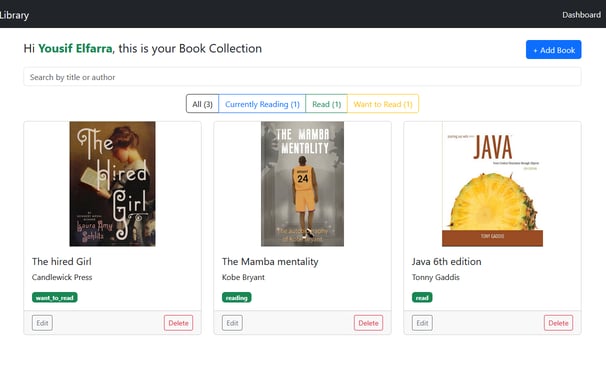Edit The hired Girl book
The image size is (606, 384).
pos(42,323)
